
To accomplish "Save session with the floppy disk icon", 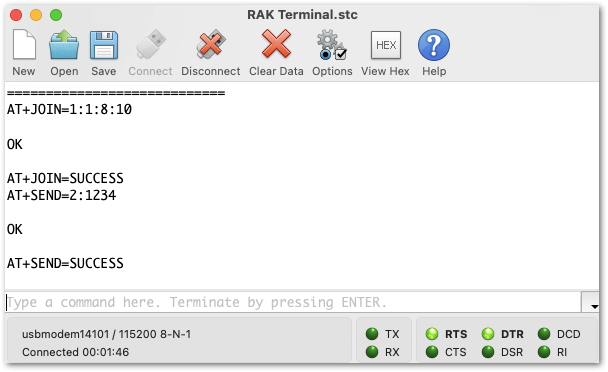I will 104,45.
